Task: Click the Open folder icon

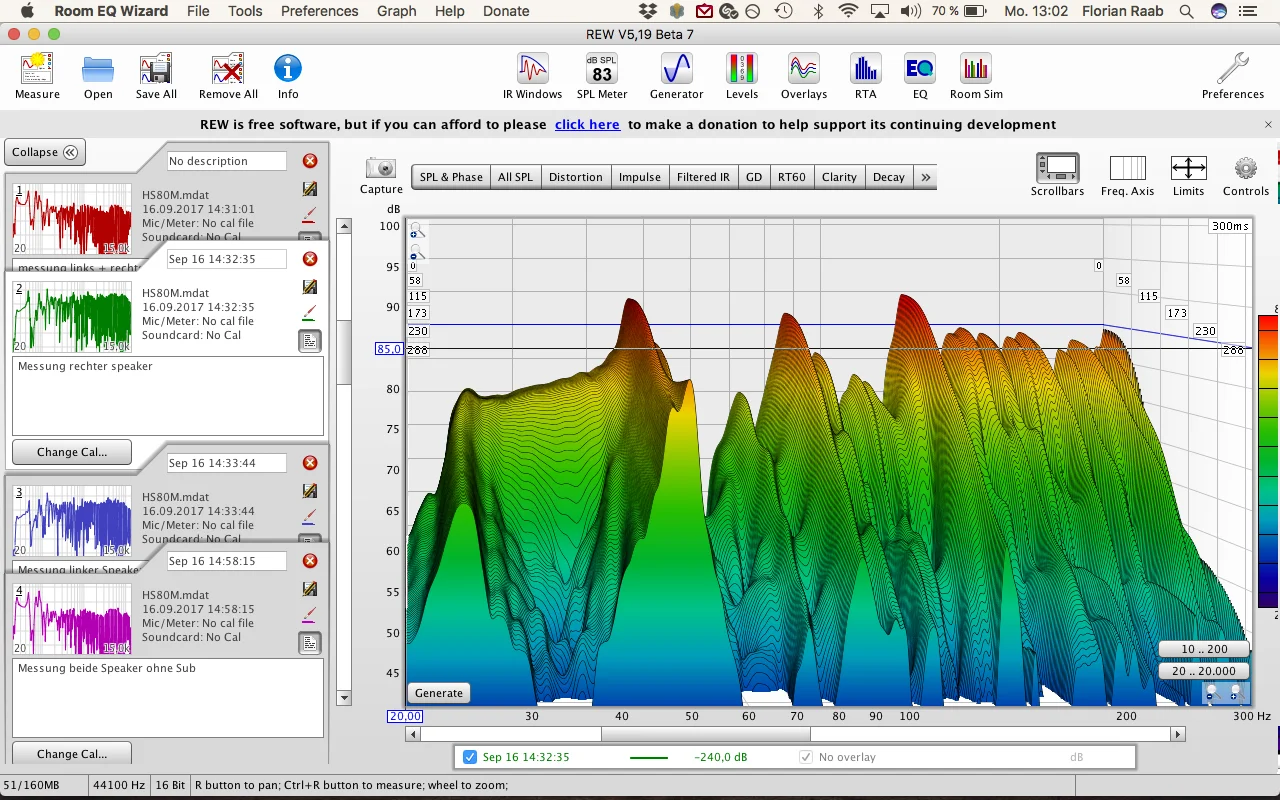Action: tap(98, 76)
